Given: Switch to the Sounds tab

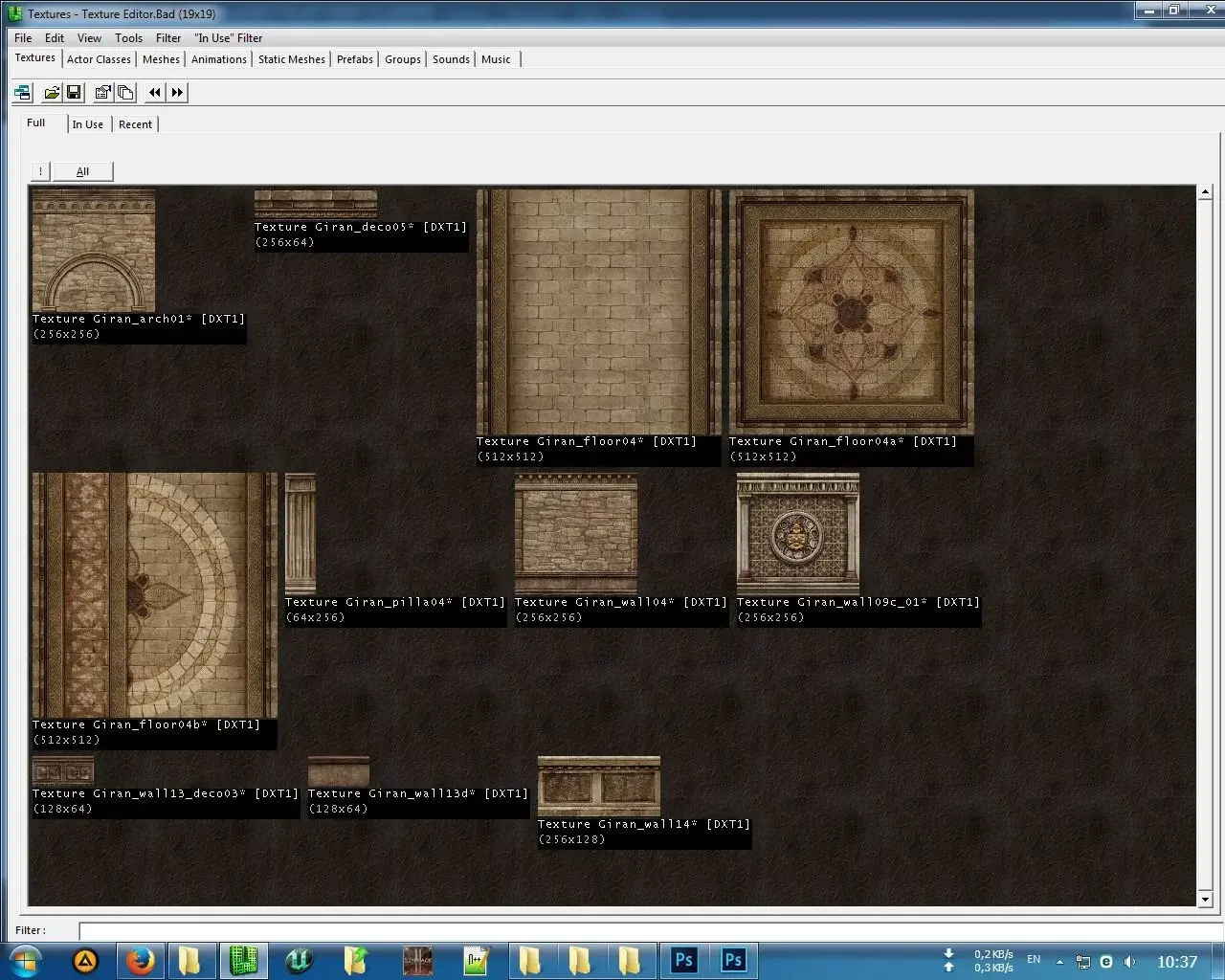Looking at the screenshot, I should coord(451,59).
